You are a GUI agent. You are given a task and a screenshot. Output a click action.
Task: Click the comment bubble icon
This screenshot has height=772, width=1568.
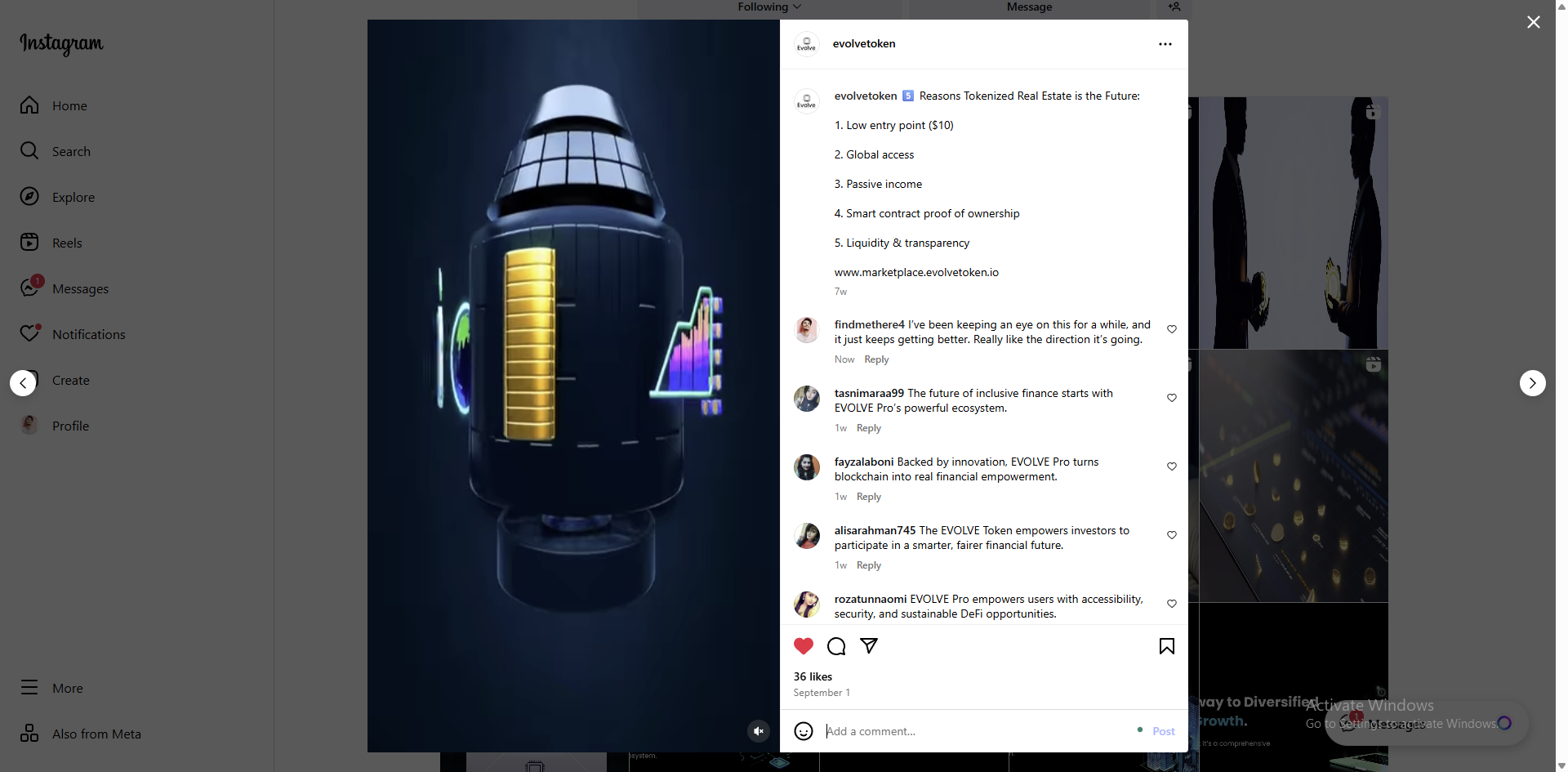tap(836, 646)
